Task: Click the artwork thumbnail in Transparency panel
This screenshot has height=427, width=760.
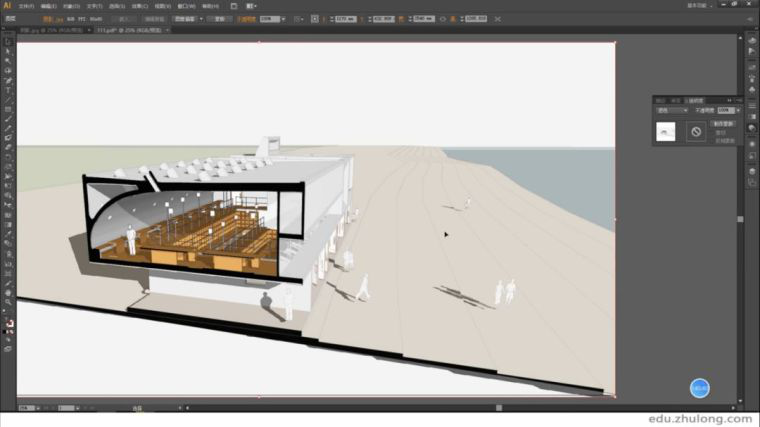Action: tap(666, 131)
